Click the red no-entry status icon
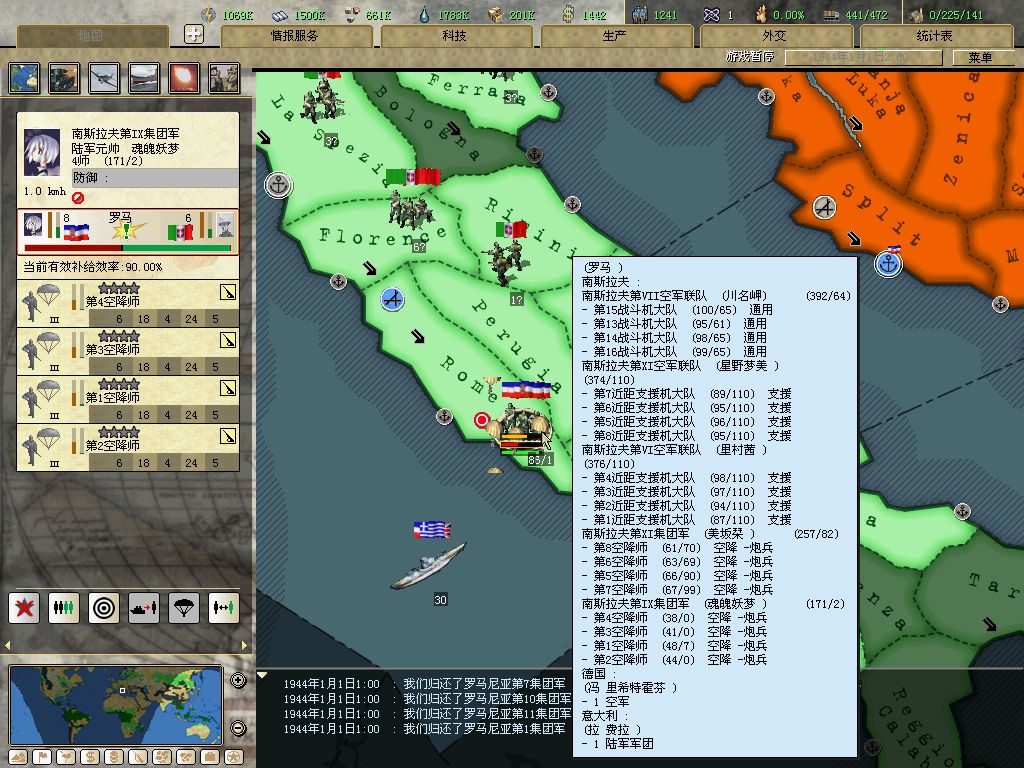This screenshot has height=768, width=1024. [x=78, y=197]
